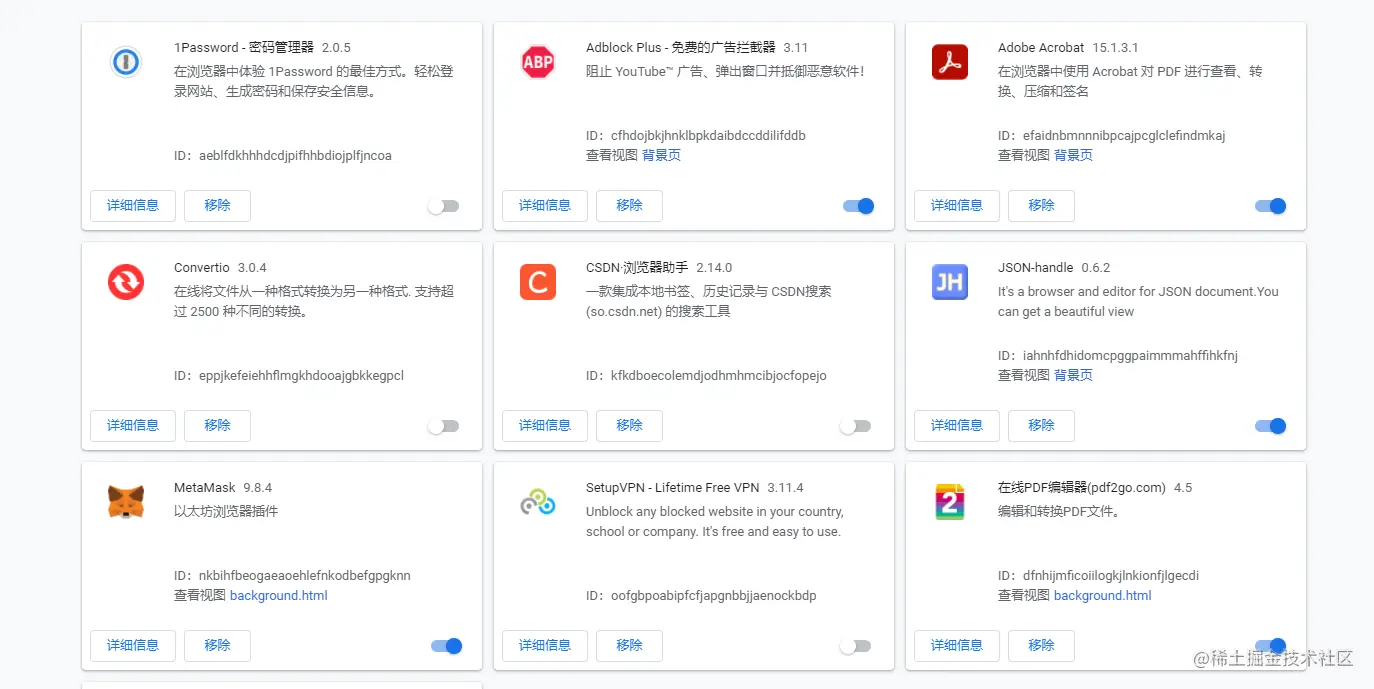Disable the JSON-handle extension toggle

(x=1271, y=426)
